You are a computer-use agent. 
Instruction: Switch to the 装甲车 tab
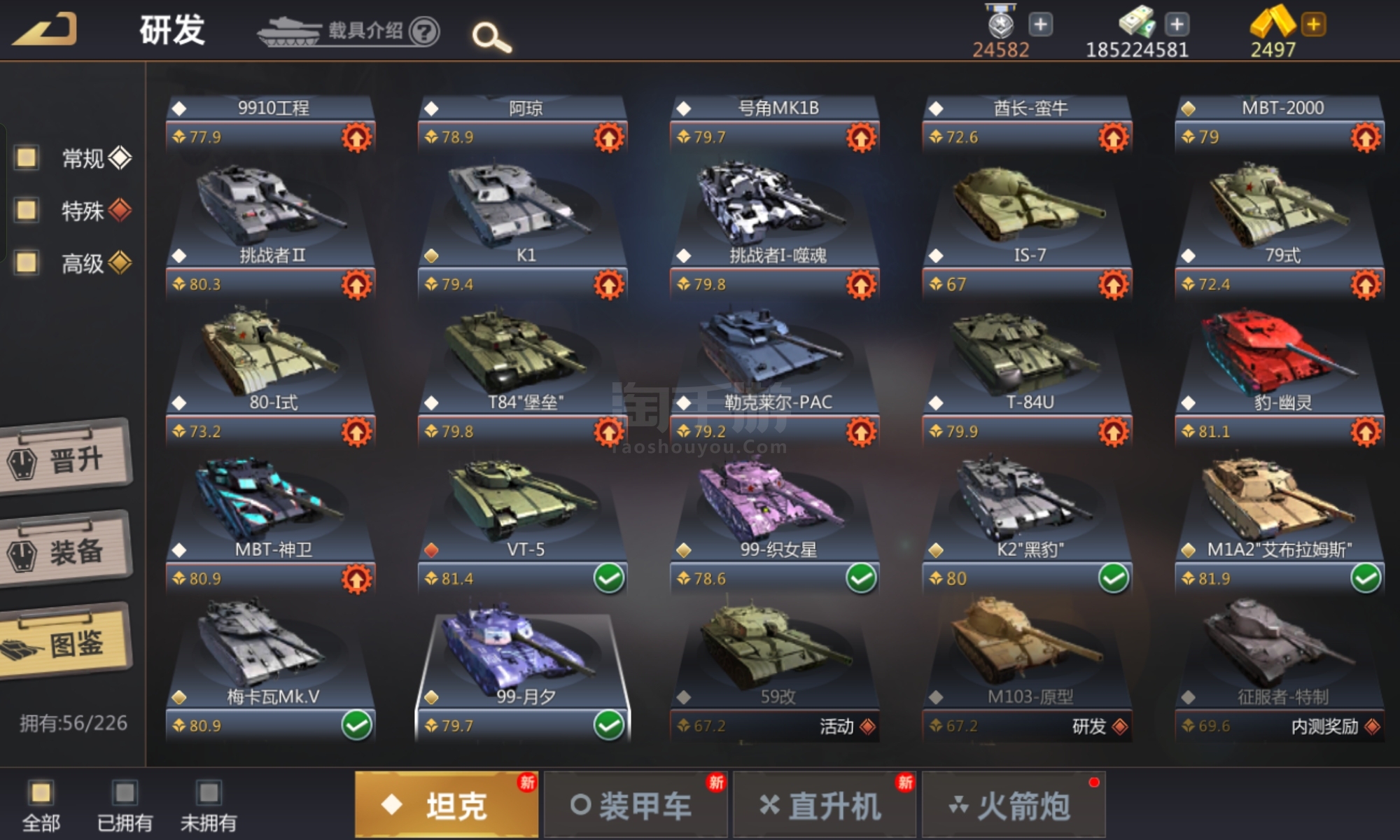click(636, 805)
